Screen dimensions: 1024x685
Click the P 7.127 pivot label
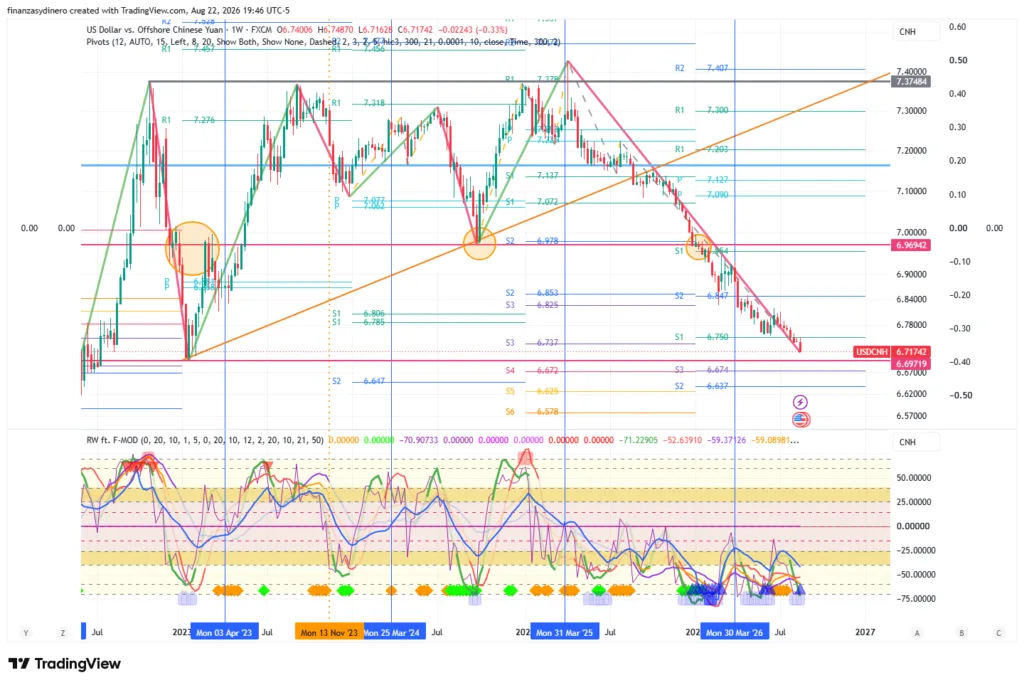coord(703,180)
